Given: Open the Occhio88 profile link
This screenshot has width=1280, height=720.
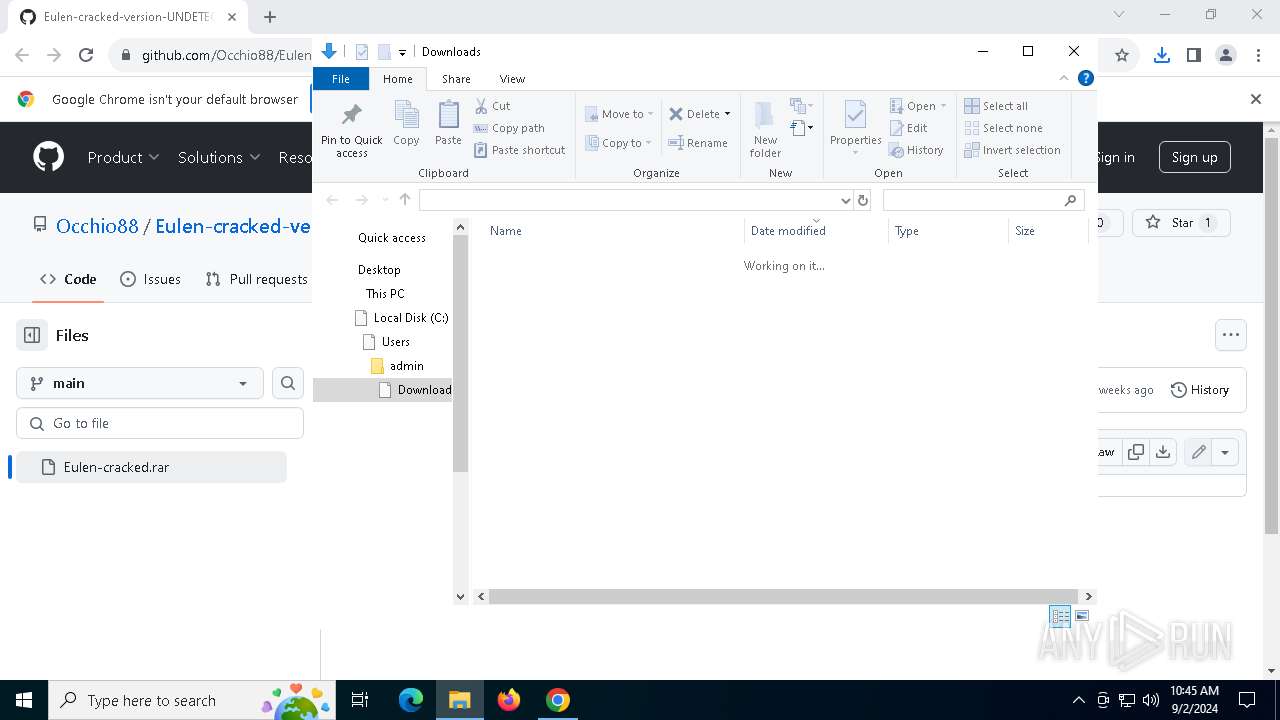Looking at the screenshot, I should (x=97, y=226).
